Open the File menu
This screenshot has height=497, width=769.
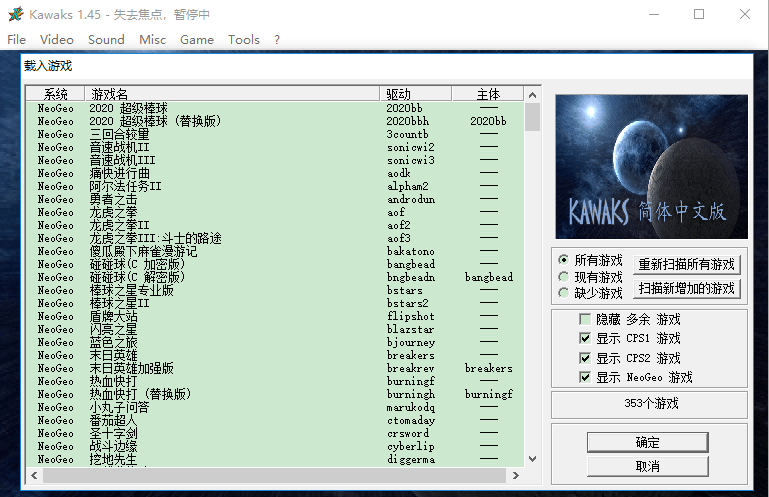pyautogui.click(x=16, y=39)
